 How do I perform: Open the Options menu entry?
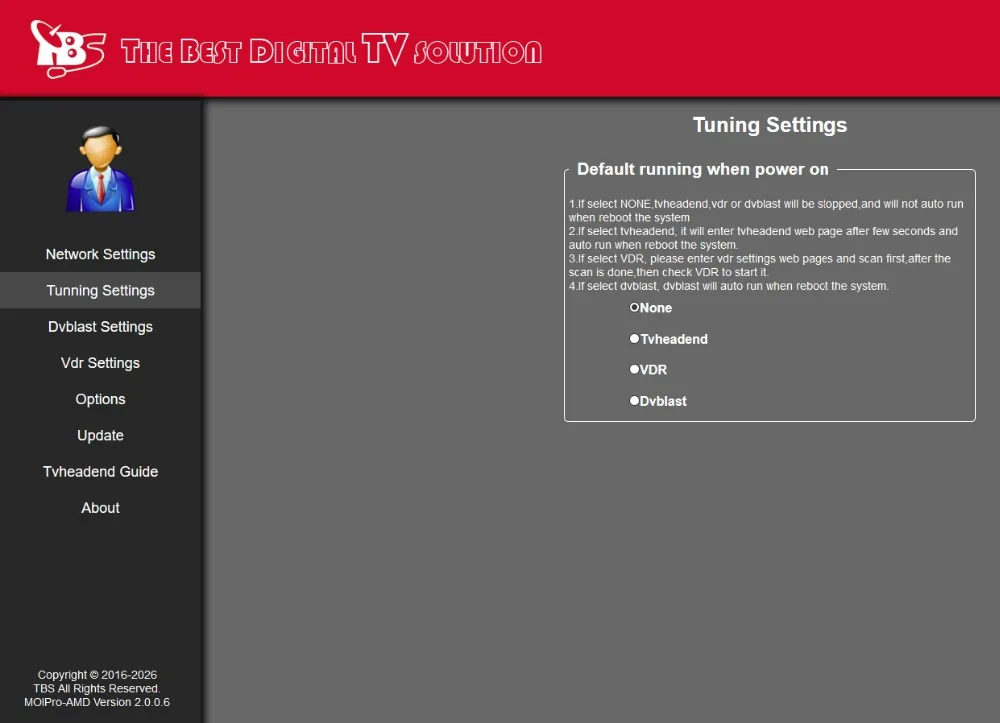tap(100, 399)
